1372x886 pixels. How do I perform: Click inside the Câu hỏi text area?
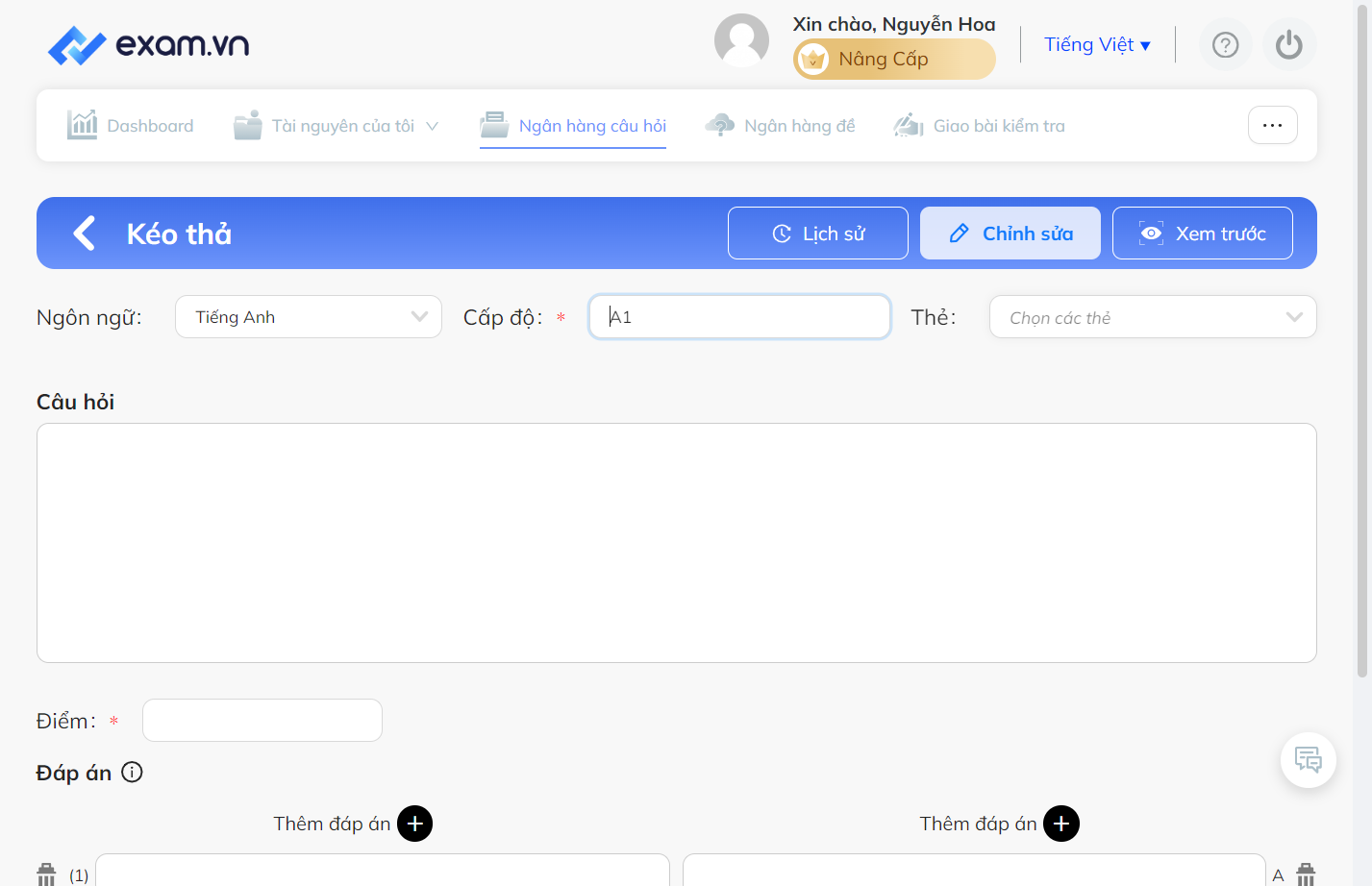(676, 543)
